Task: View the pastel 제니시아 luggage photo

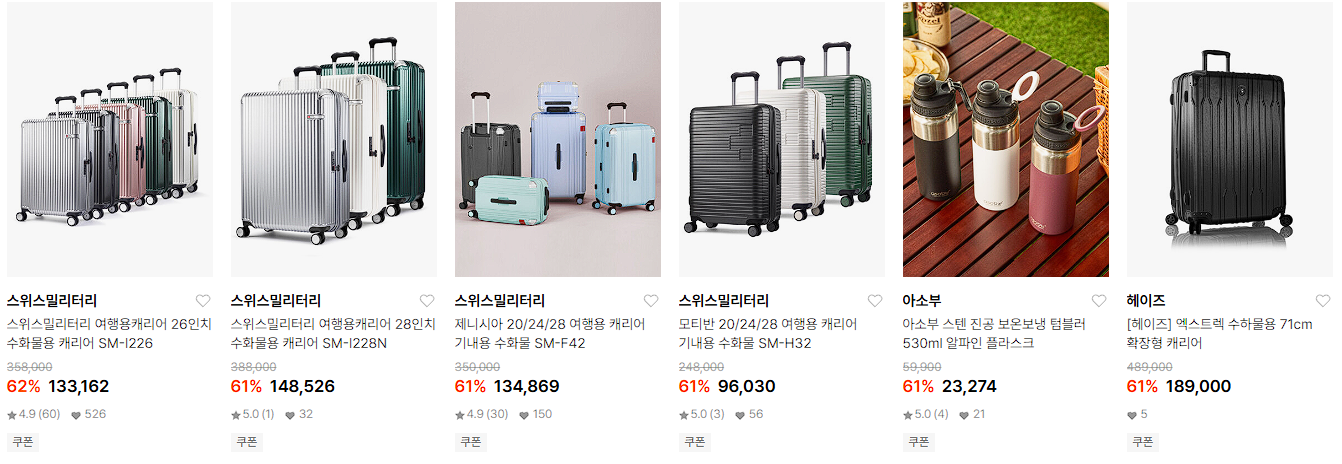Action: coord(558,139)
